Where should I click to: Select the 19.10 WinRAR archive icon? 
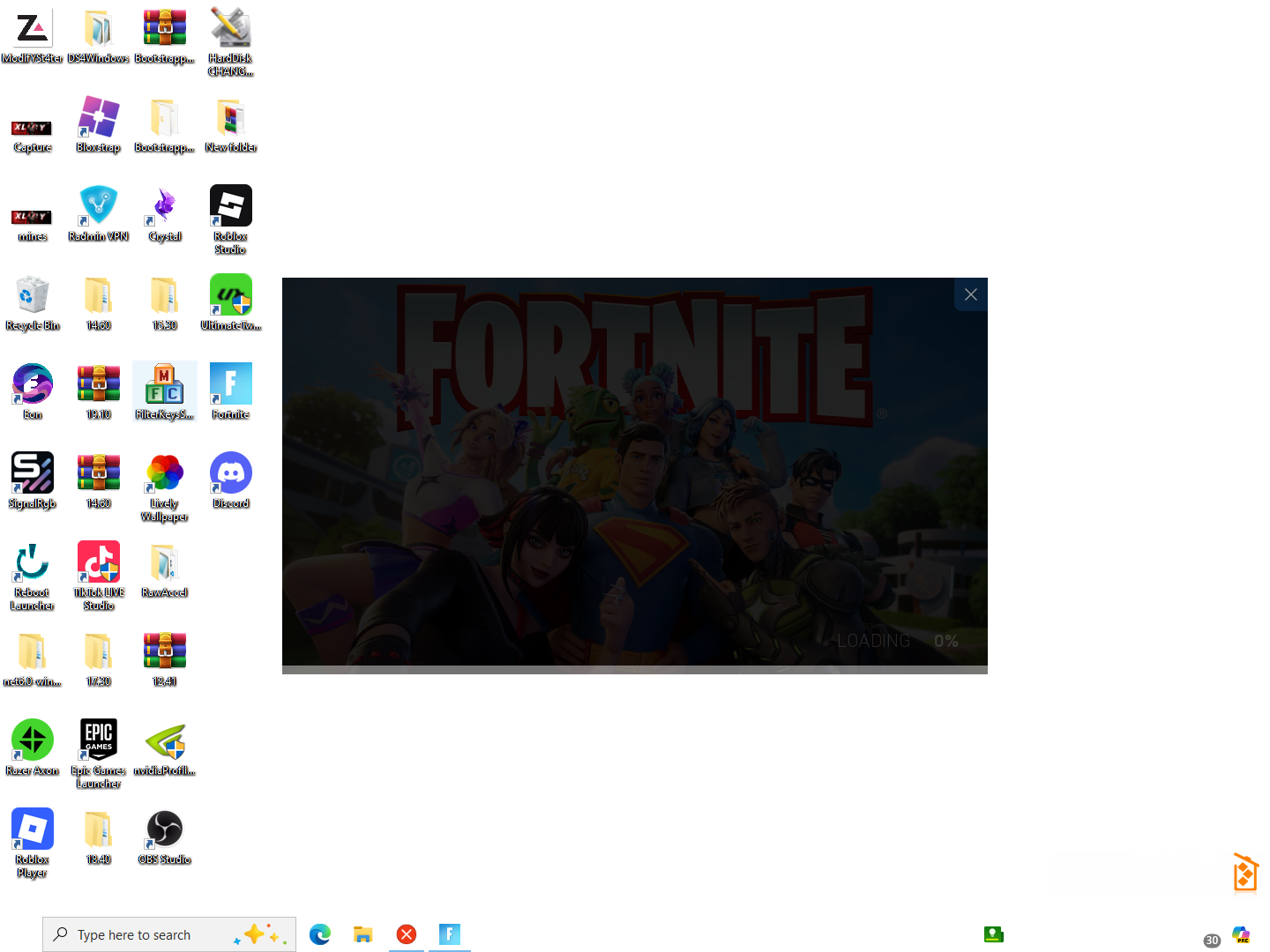pyautogui.click(x=98, y=392)
